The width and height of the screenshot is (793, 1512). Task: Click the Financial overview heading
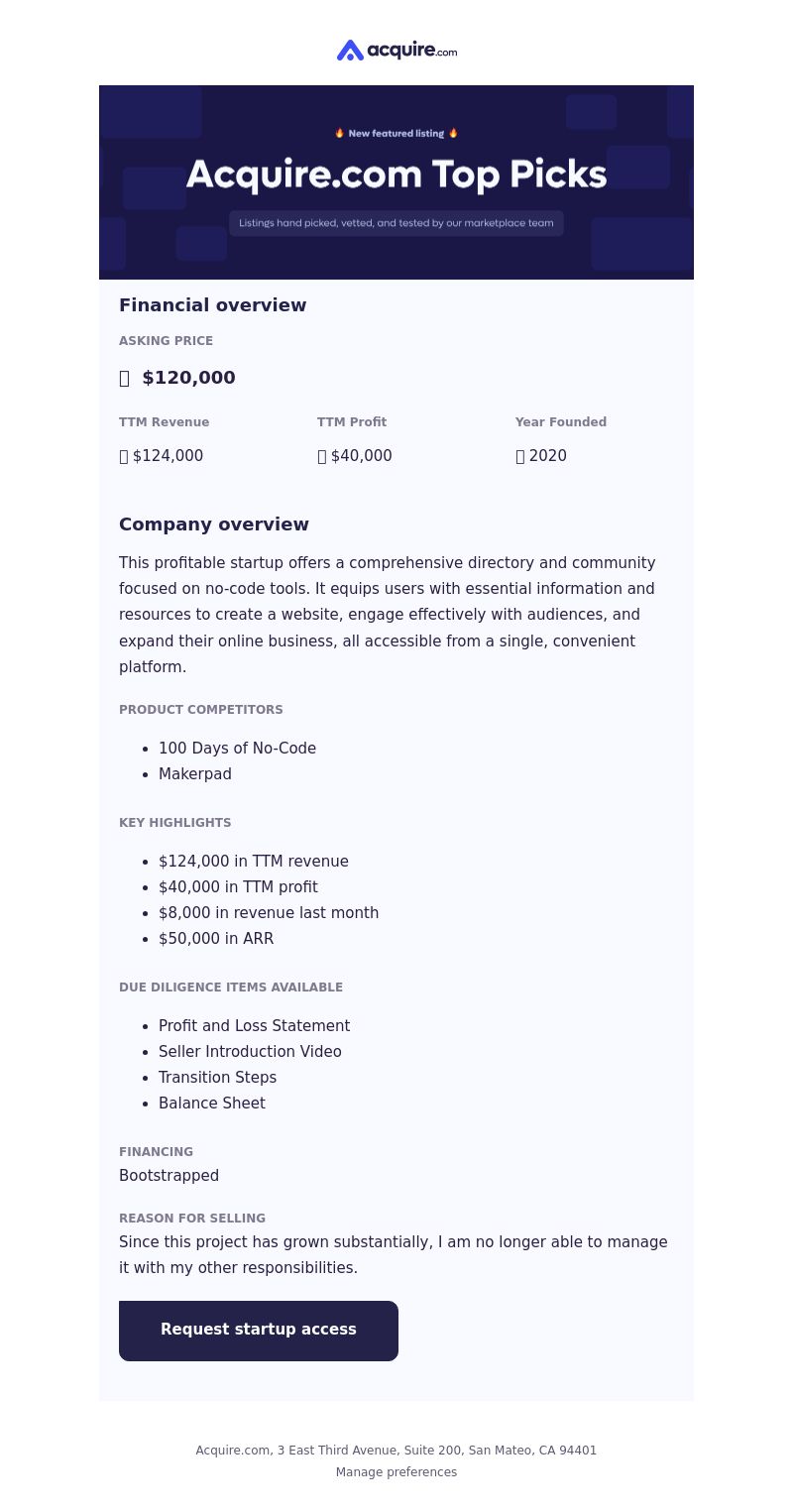coord(213,305)
